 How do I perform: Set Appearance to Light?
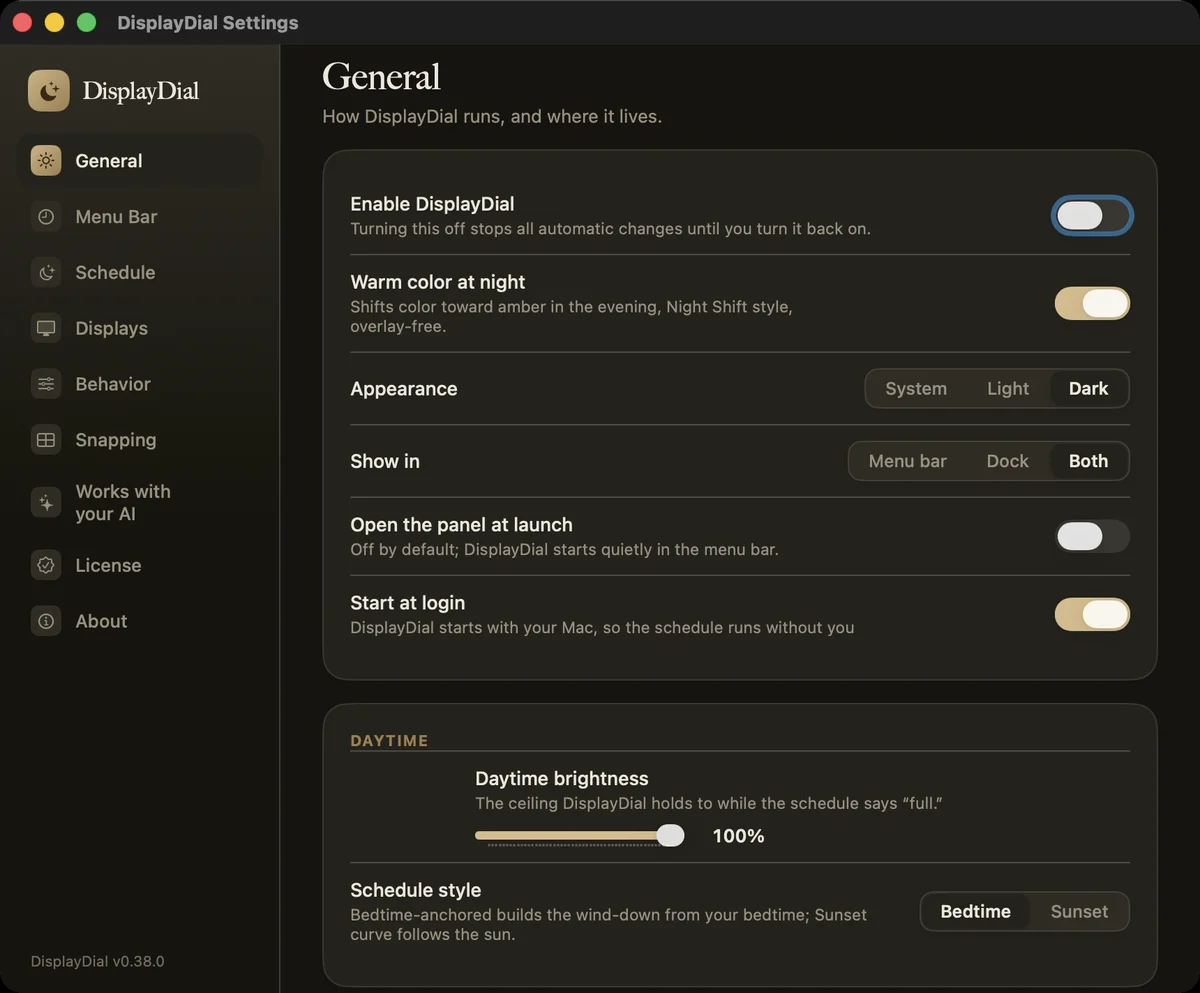[1008, 389]
